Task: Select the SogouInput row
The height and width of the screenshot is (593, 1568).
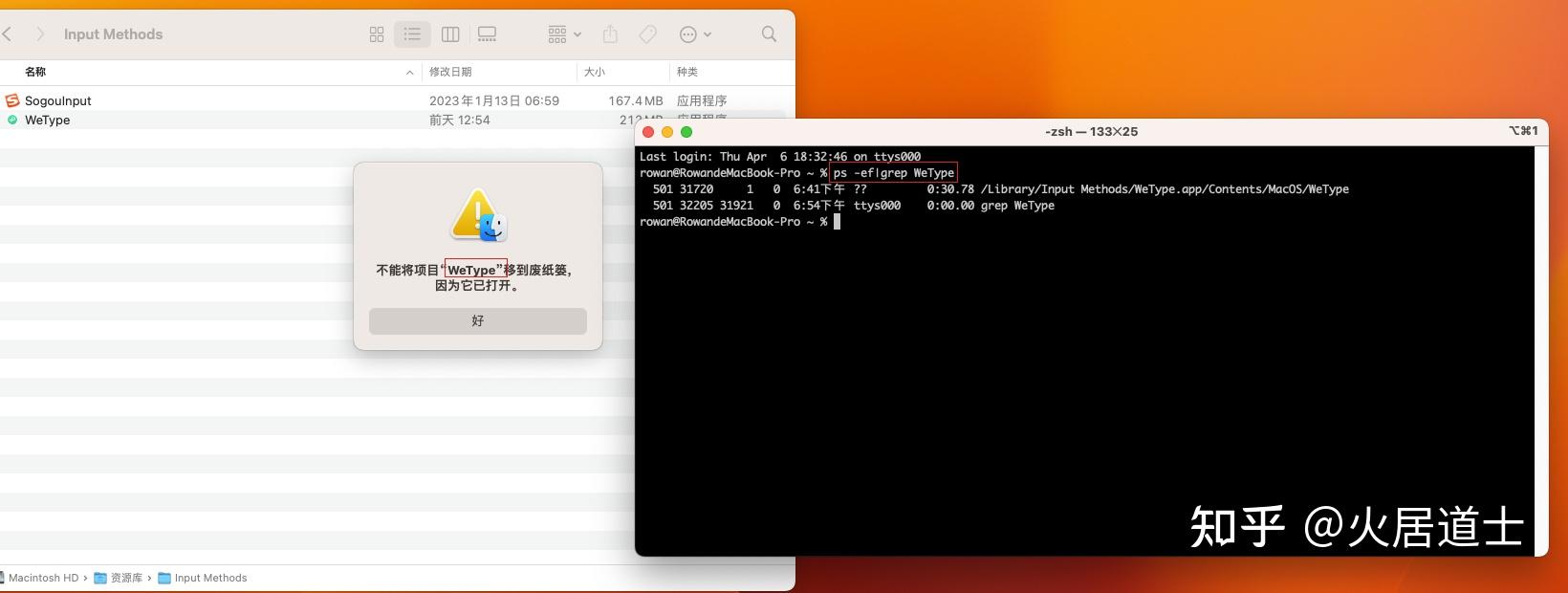Action: click(x=397, y=100)
